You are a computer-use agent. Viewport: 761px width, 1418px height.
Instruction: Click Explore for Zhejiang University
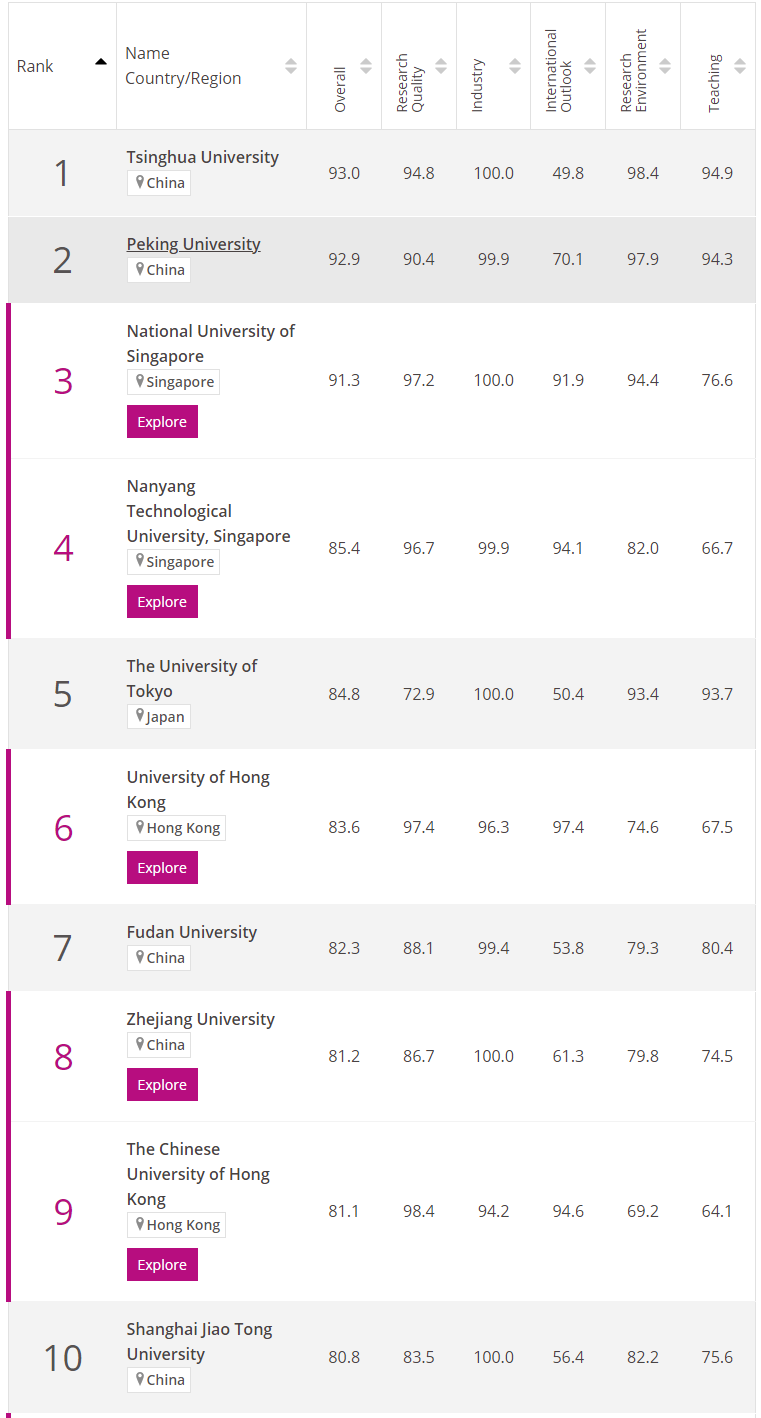coord(162,1085)
